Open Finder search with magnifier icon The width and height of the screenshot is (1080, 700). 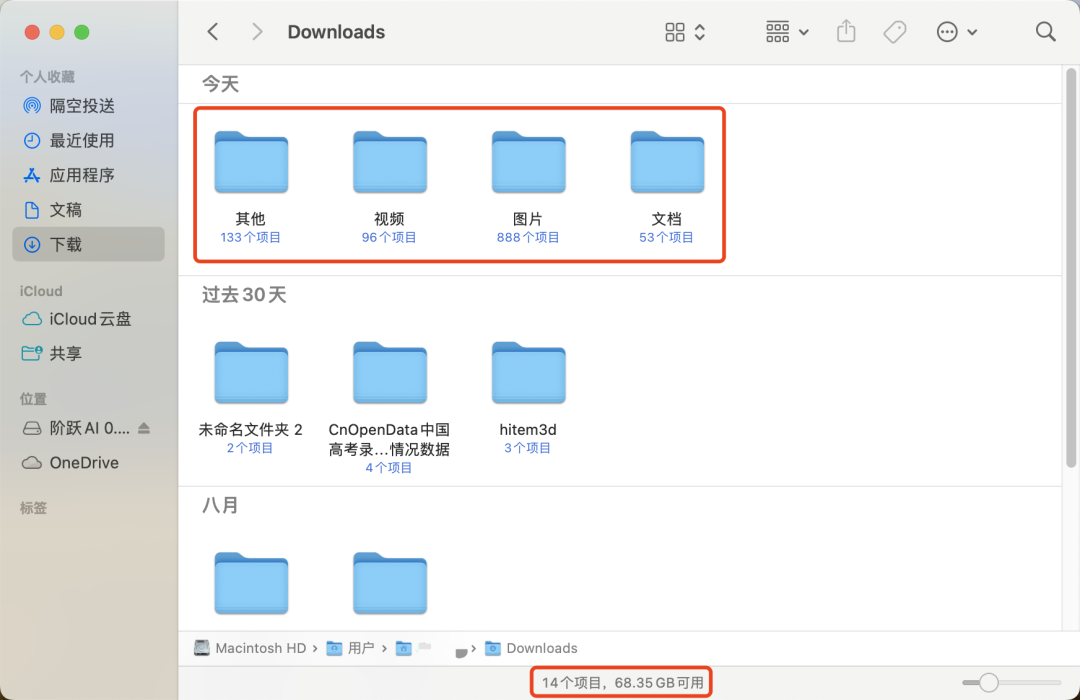click(1045, 32)
